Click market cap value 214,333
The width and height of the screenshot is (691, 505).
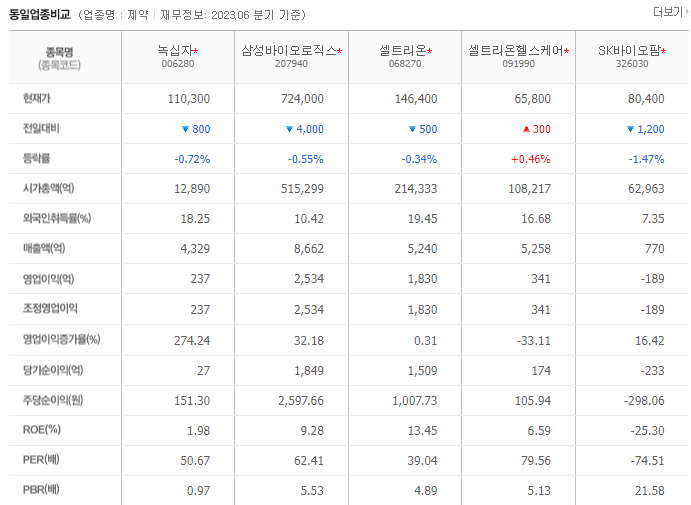coord(416,189)
